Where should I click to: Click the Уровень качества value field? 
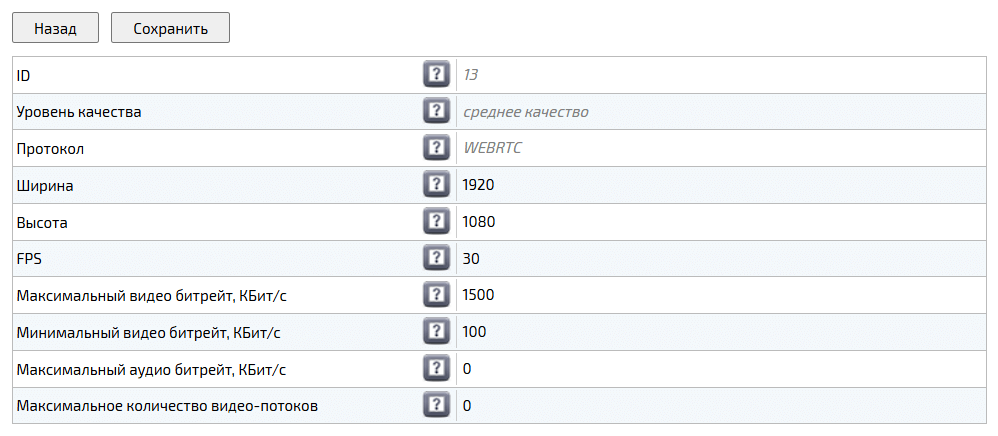point(720,111)
